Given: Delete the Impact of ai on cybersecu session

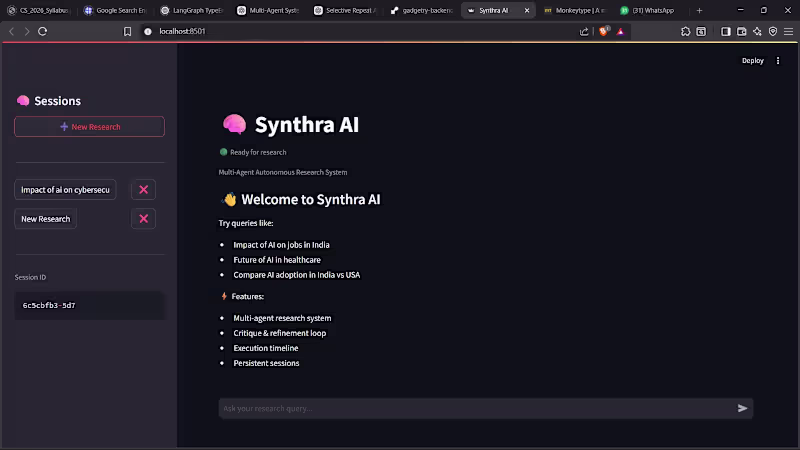Looking at the screenshot, I should [x=143, y=190].
